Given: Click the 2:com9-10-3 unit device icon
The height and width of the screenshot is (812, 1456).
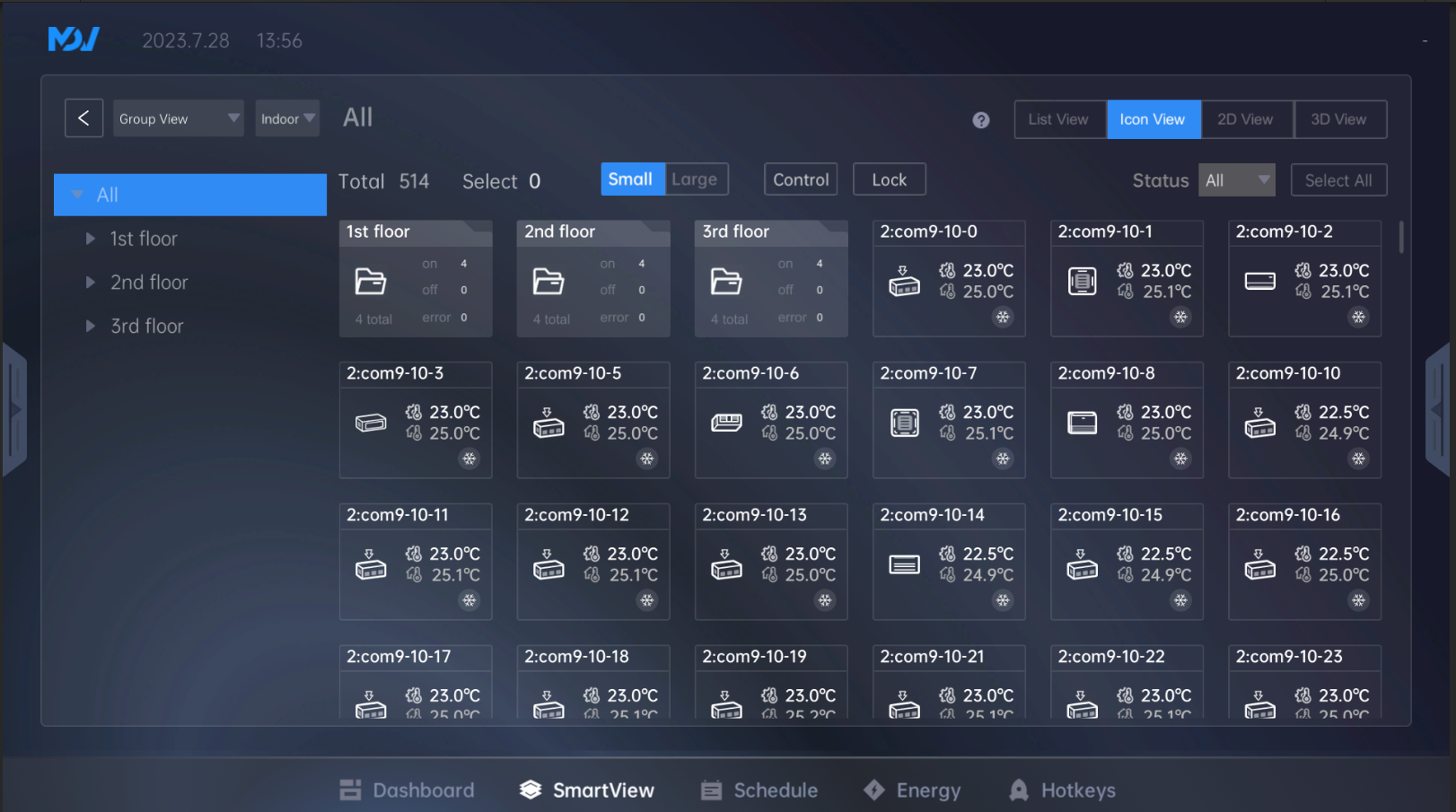Looking at the screenshot, I should coord(370,423).
